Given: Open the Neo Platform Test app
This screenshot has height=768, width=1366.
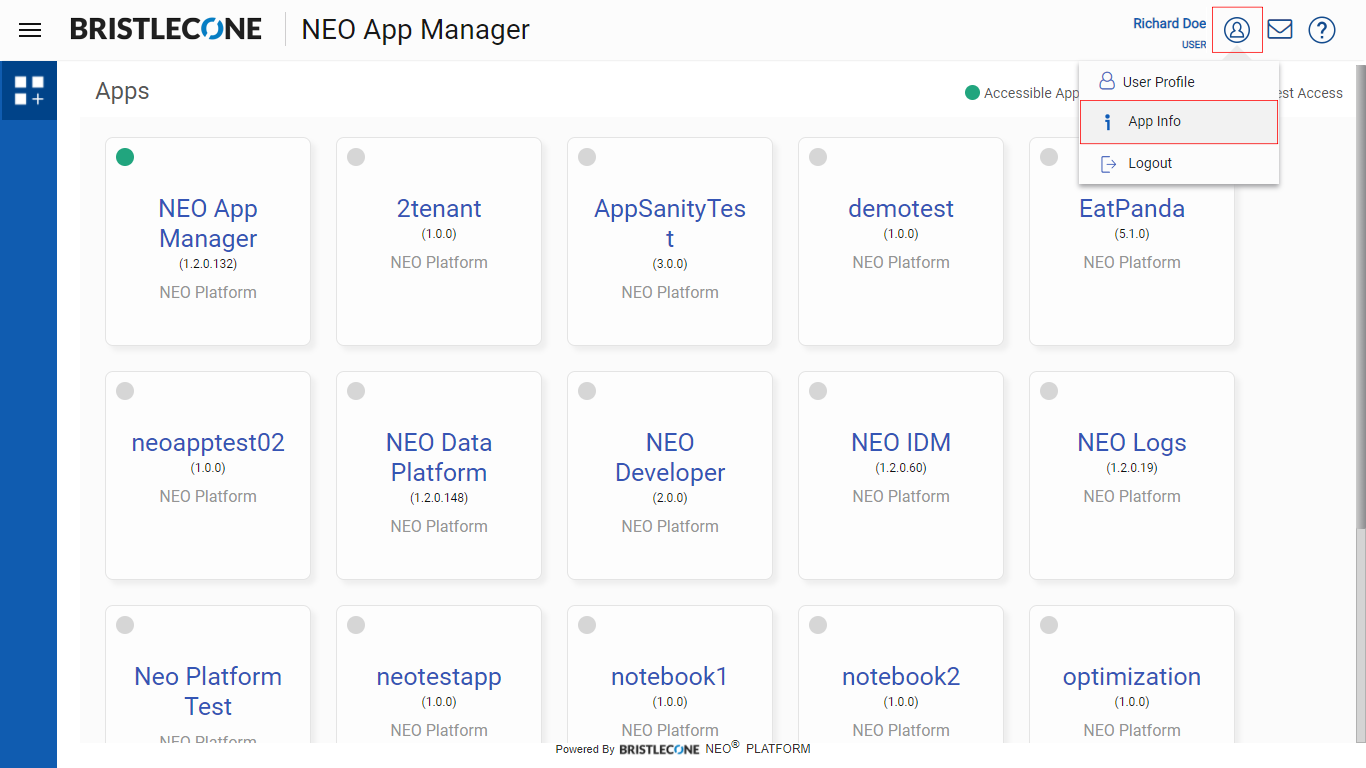Looking at the screenshot, I should coord(208,675).
